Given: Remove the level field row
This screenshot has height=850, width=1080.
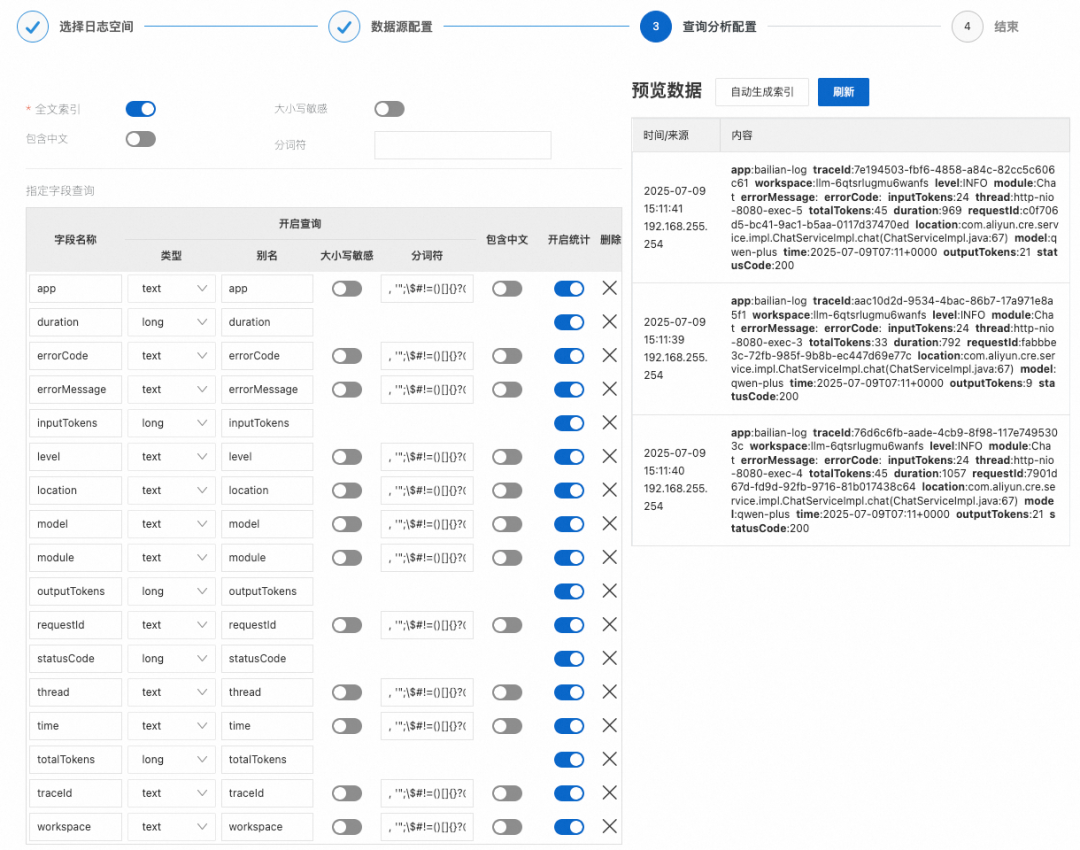Looking at the screenshot, I should [608, 457].
